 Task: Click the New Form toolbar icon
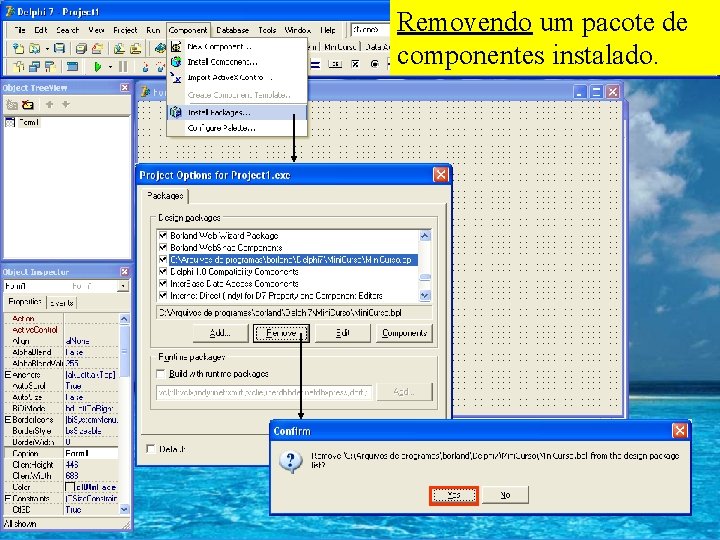point(72,67)
